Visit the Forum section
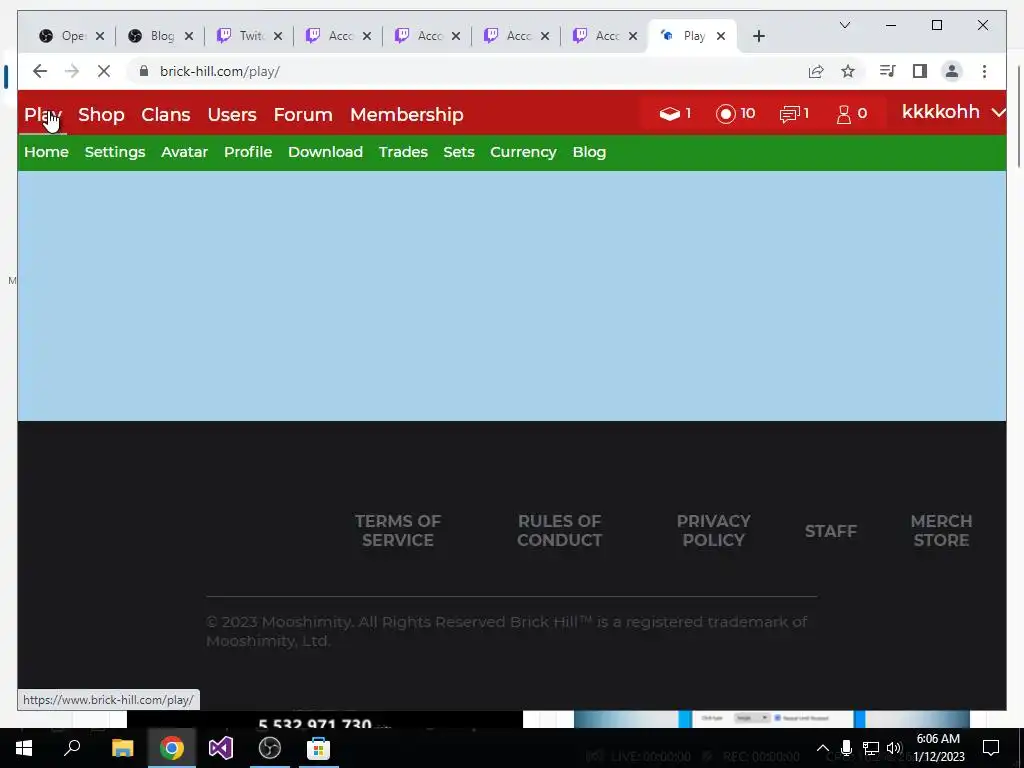1024x768 pixels. coord(303,115)
